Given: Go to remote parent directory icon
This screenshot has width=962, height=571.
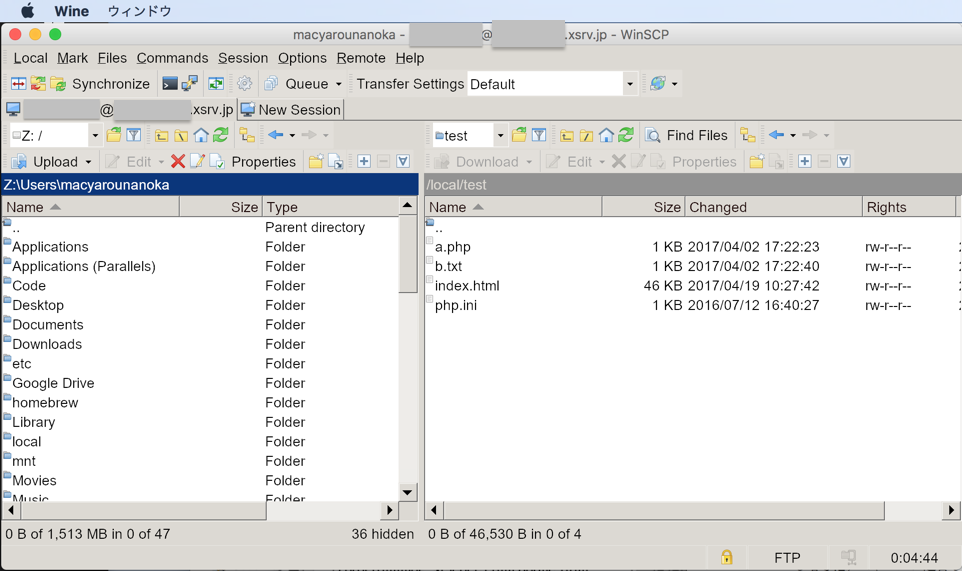Looking at the screenshot, I should point(567,136).
